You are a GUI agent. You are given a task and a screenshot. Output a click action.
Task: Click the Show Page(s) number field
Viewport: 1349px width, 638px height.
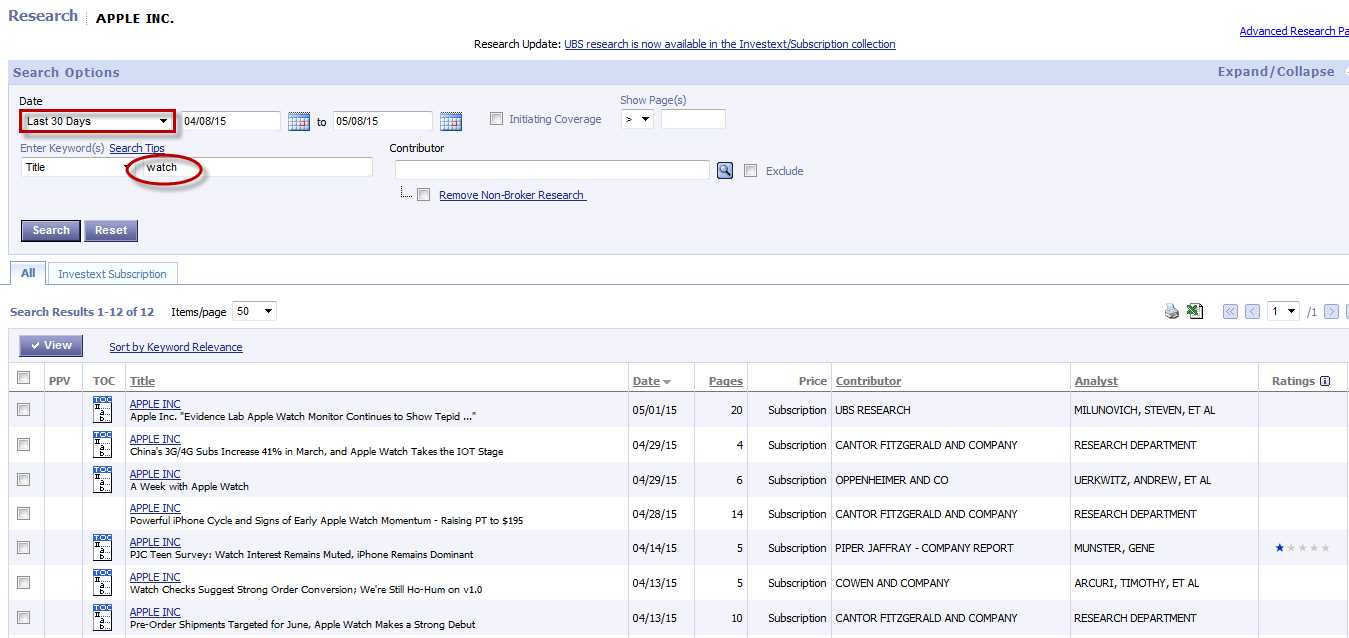point(693,119)
